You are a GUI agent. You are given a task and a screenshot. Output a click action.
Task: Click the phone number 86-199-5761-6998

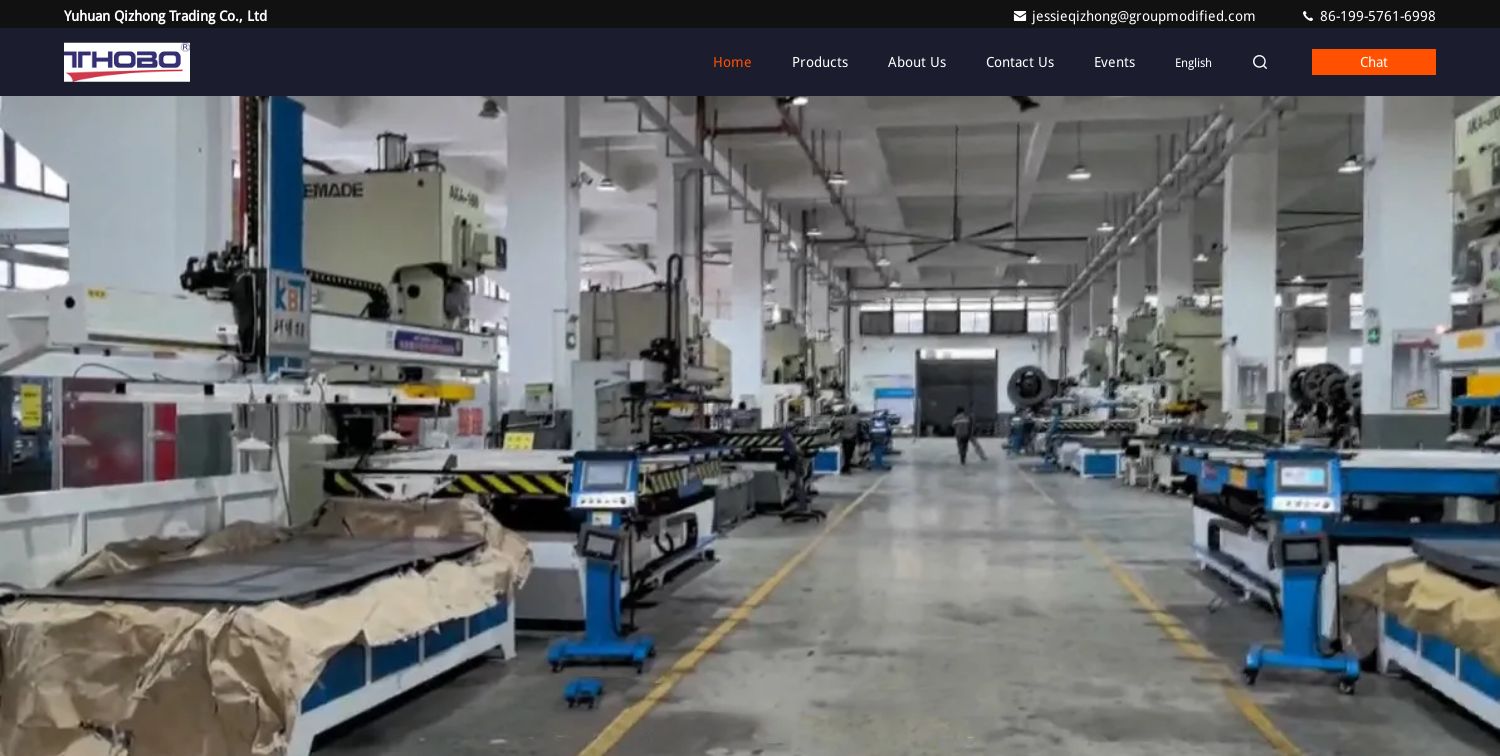1377,15
